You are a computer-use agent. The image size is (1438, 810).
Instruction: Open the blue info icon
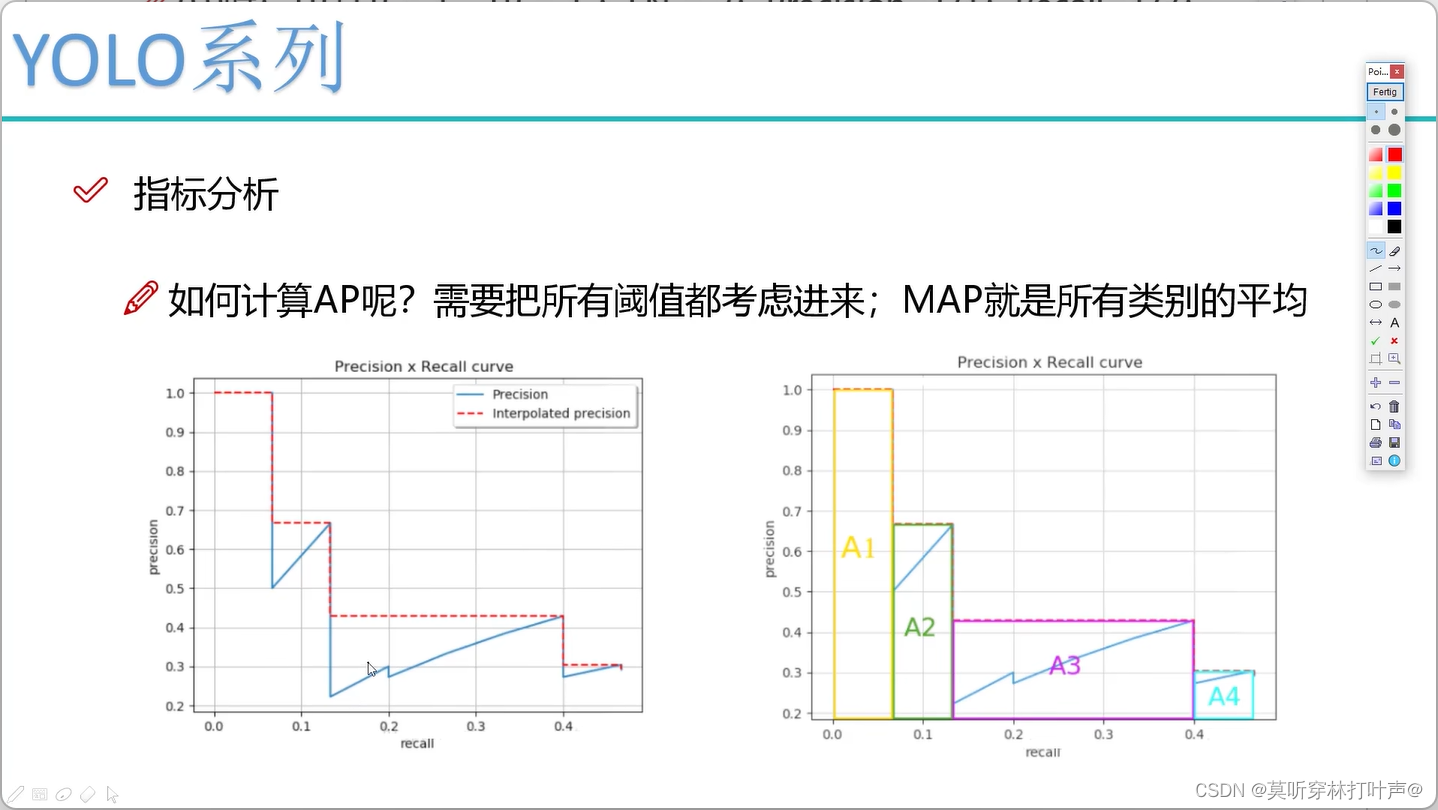(1394, 460)
